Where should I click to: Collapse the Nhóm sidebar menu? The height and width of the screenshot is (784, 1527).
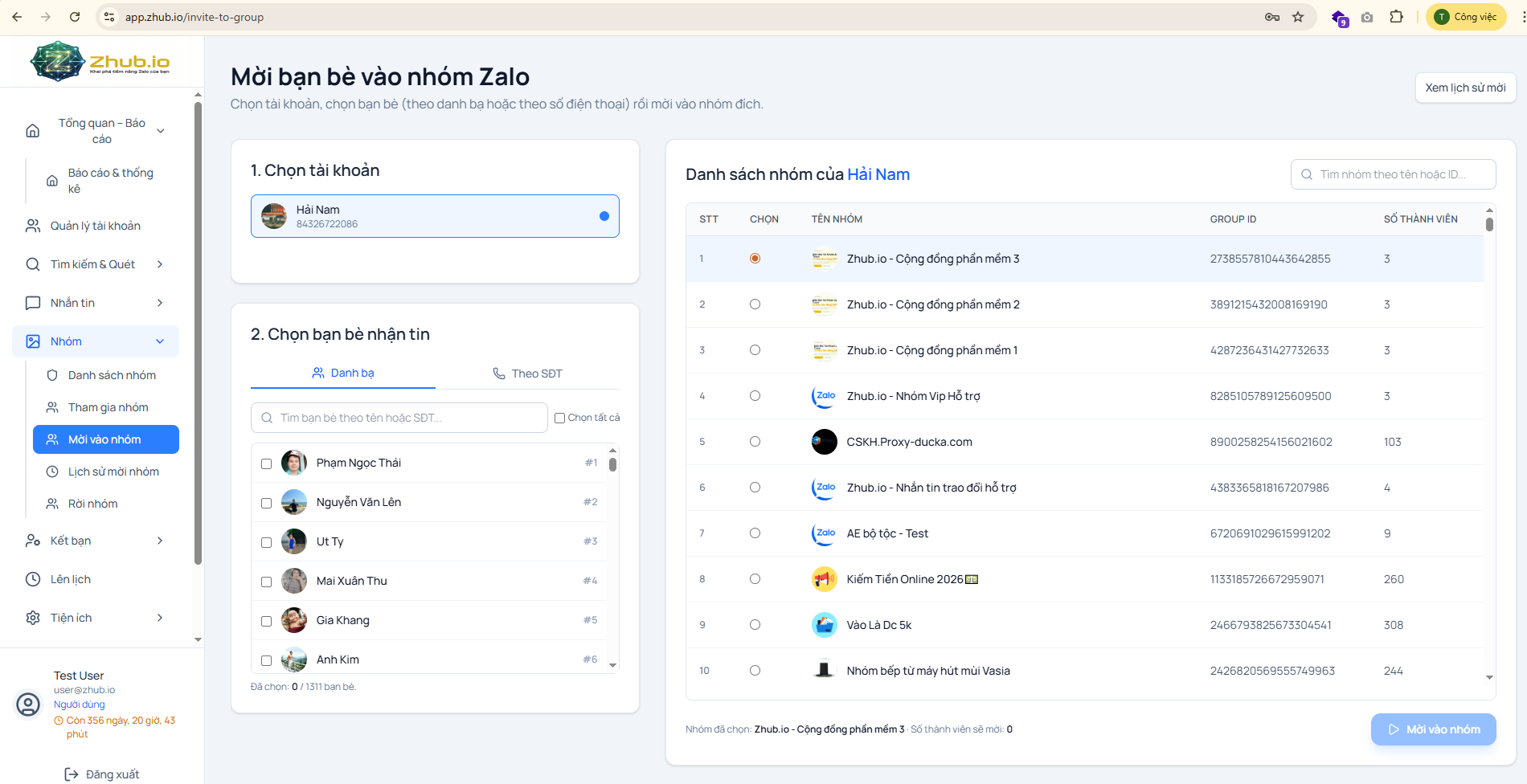[x=160, y=341]
